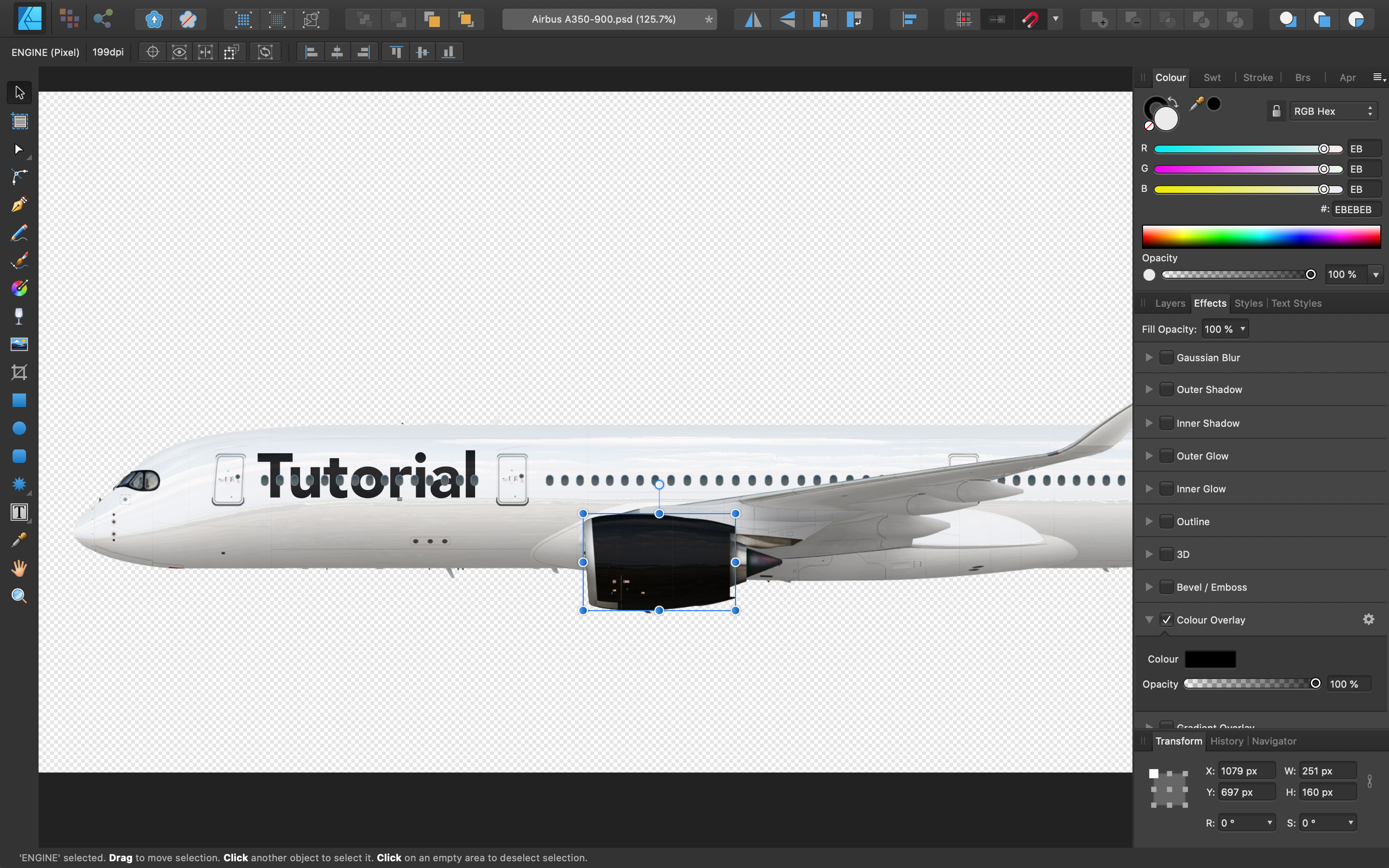The image size is (1389, 868).
Task: Click the Flip Horizontal toolbar icon
Action: [x=753, y=19]
